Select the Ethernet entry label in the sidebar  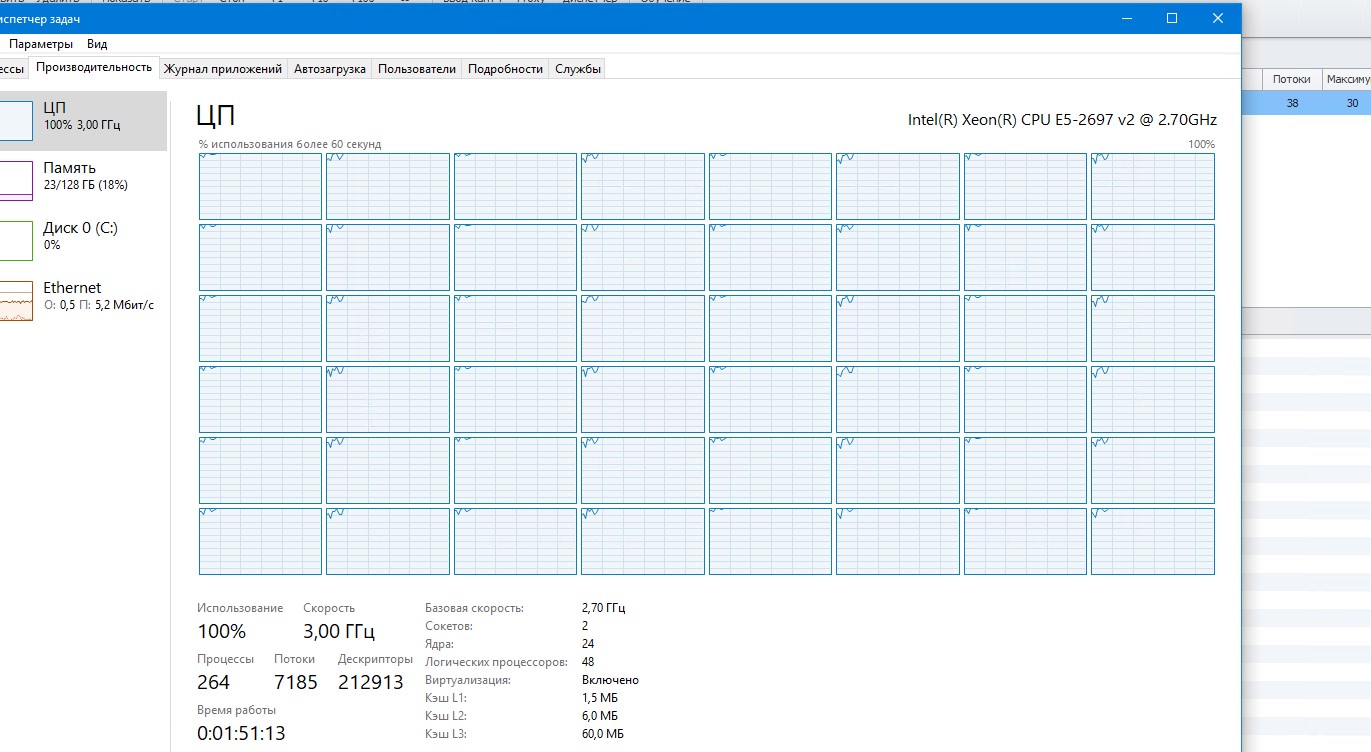[72, 288]
